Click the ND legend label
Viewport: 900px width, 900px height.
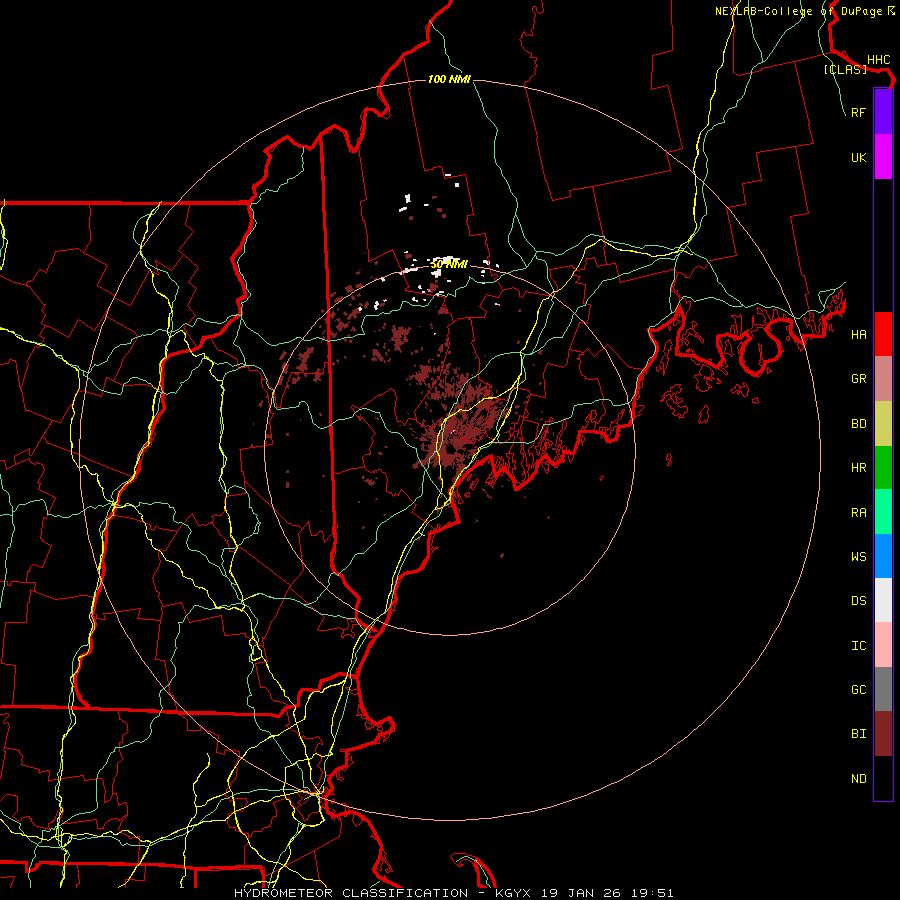pos(858,778)
